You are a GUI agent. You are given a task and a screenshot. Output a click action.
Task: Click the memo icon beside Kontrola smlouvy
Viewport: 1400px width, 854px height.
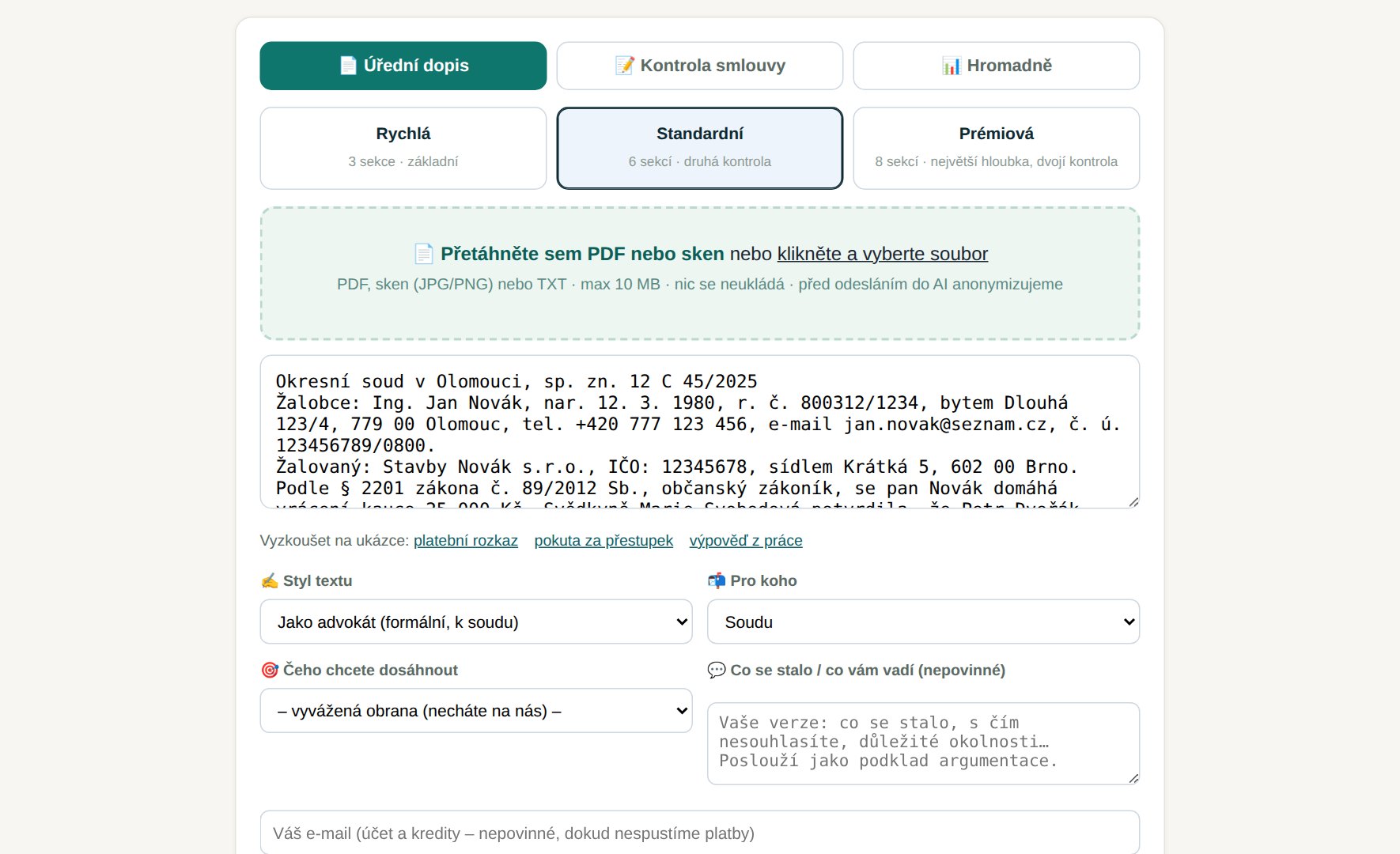[x=625, y=66]
